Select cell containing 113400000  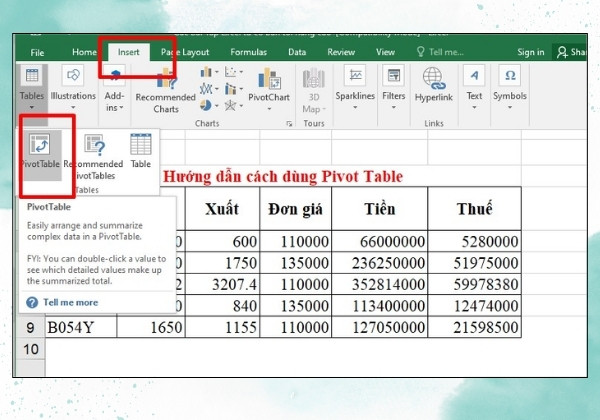click(x=380, y=306)
